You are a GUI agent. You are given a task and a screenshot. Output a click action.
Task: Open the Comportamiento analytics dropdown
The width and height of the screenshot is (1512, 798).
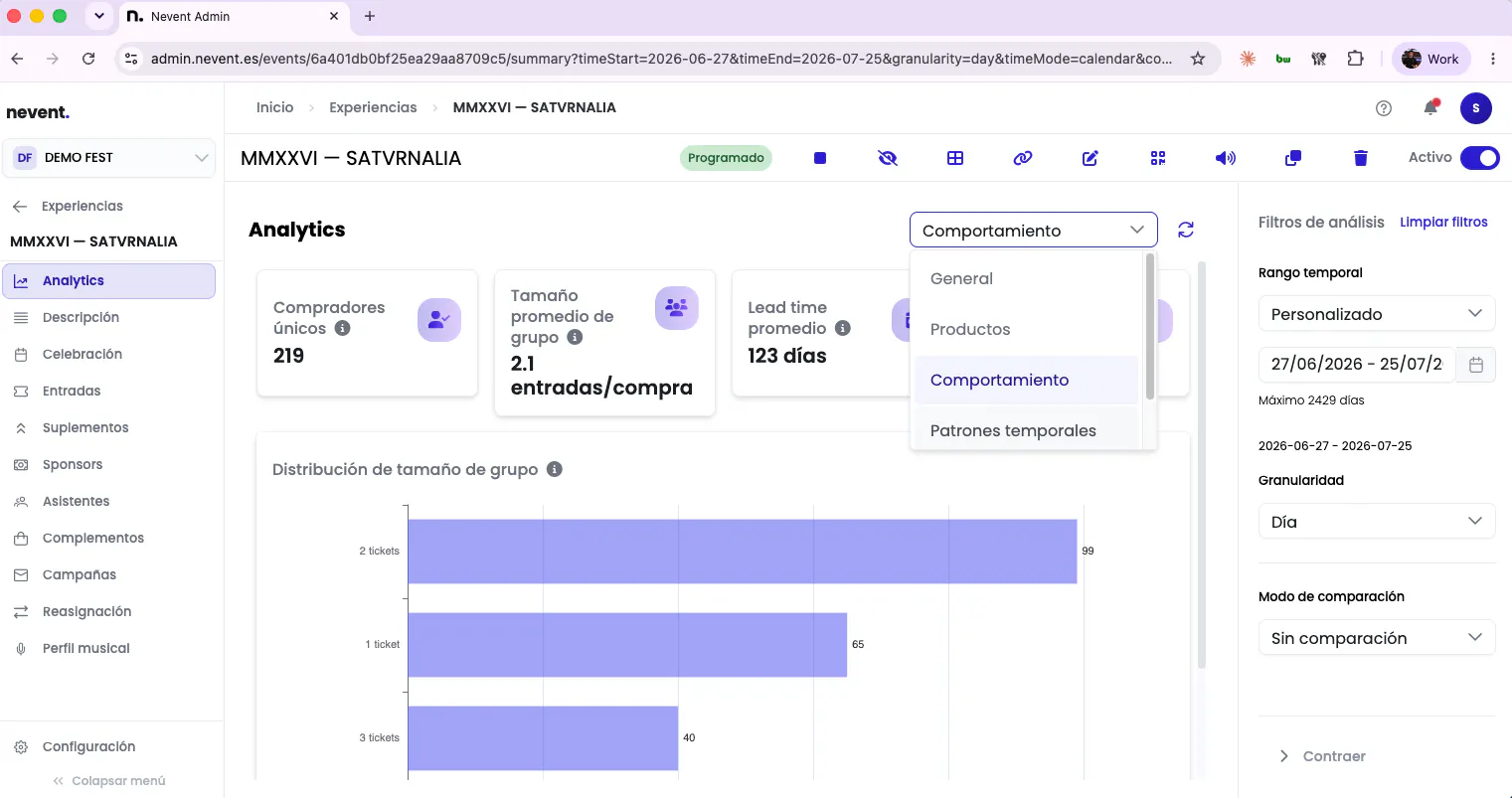coord(1034,230)
